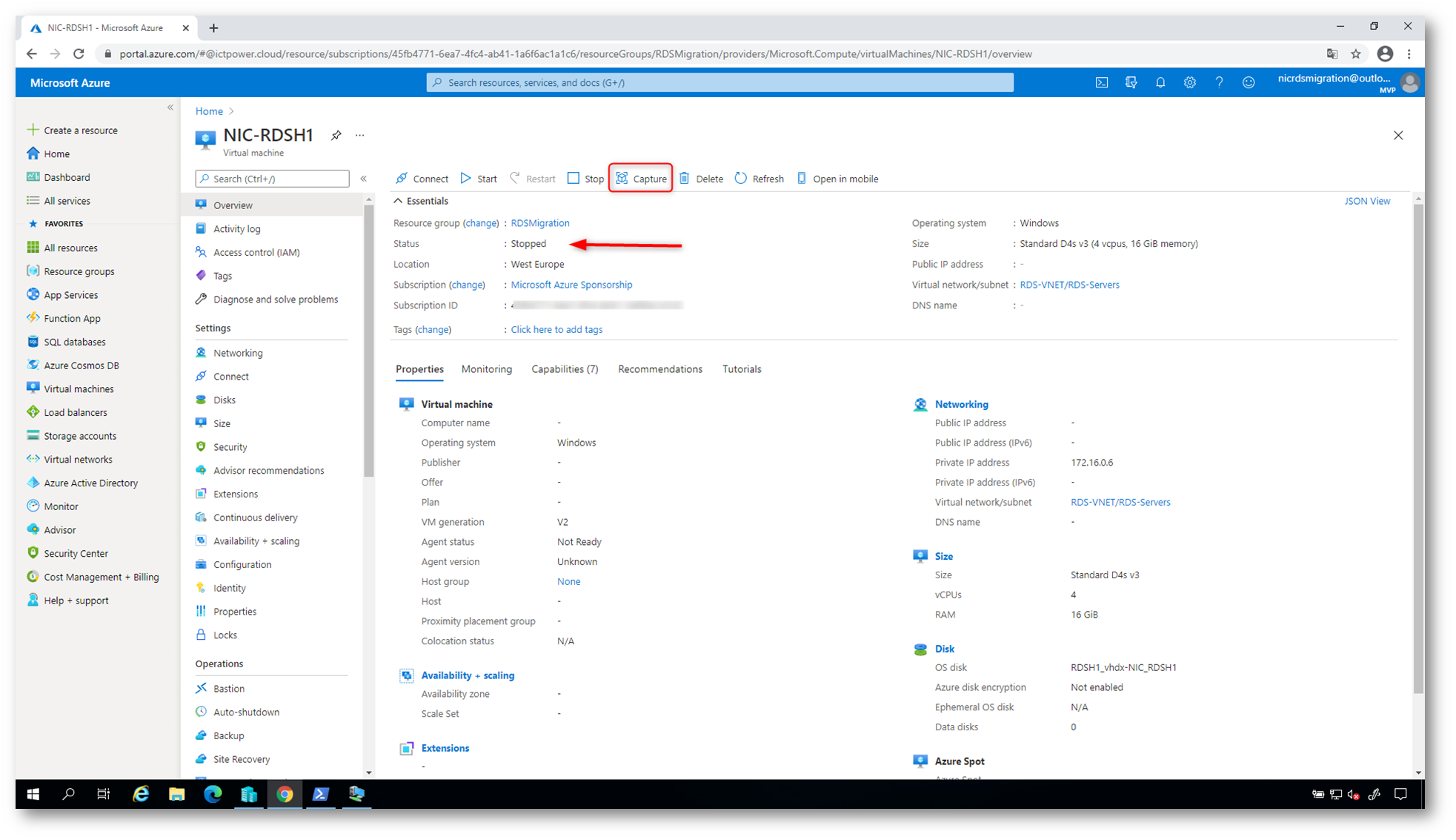
Task: Open RDS-VNET/RDS-Servers link in Essentials
Action: [x=1069, y=285]
